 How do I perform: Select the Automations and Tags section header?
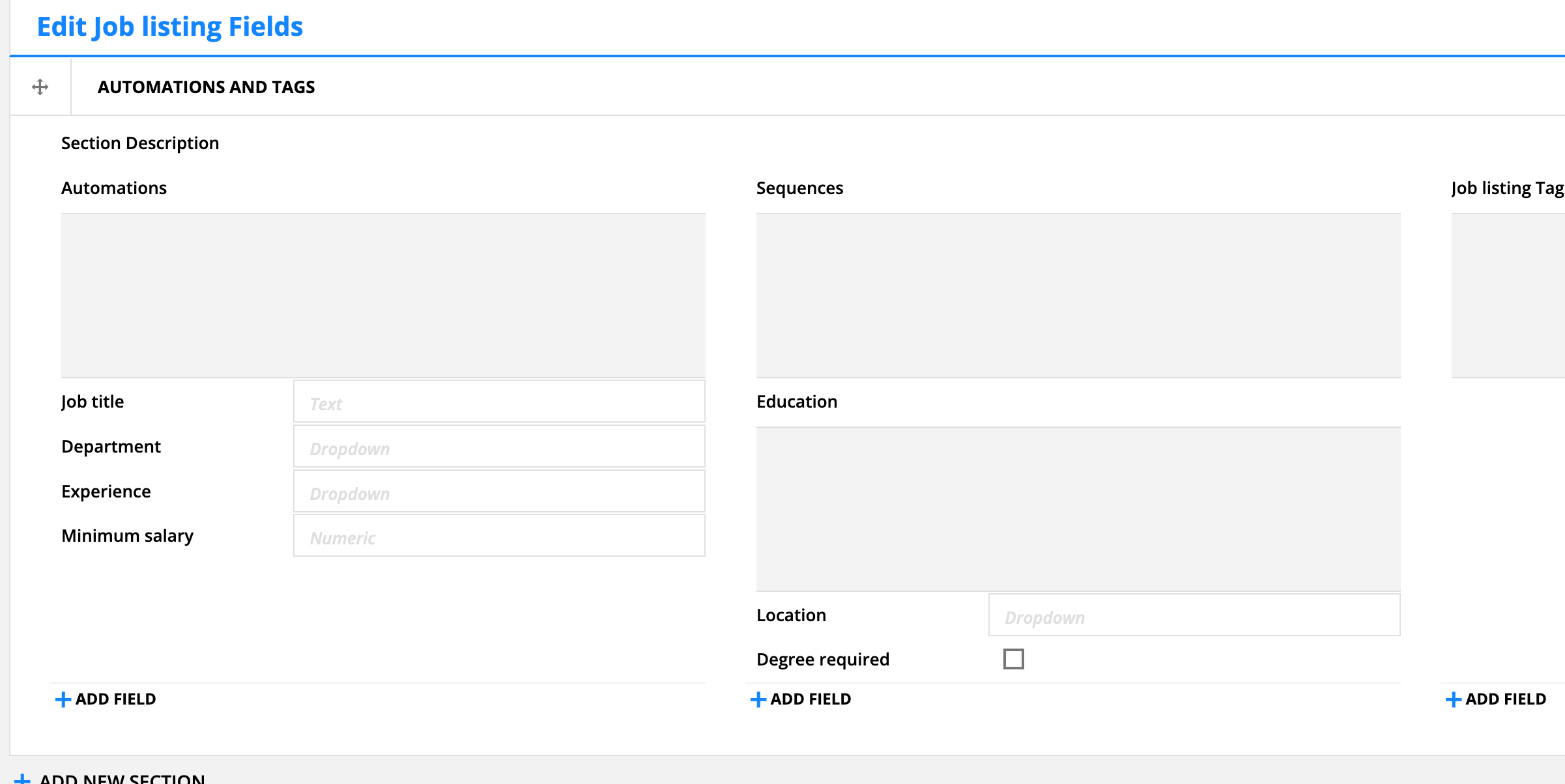click(206, 87)
